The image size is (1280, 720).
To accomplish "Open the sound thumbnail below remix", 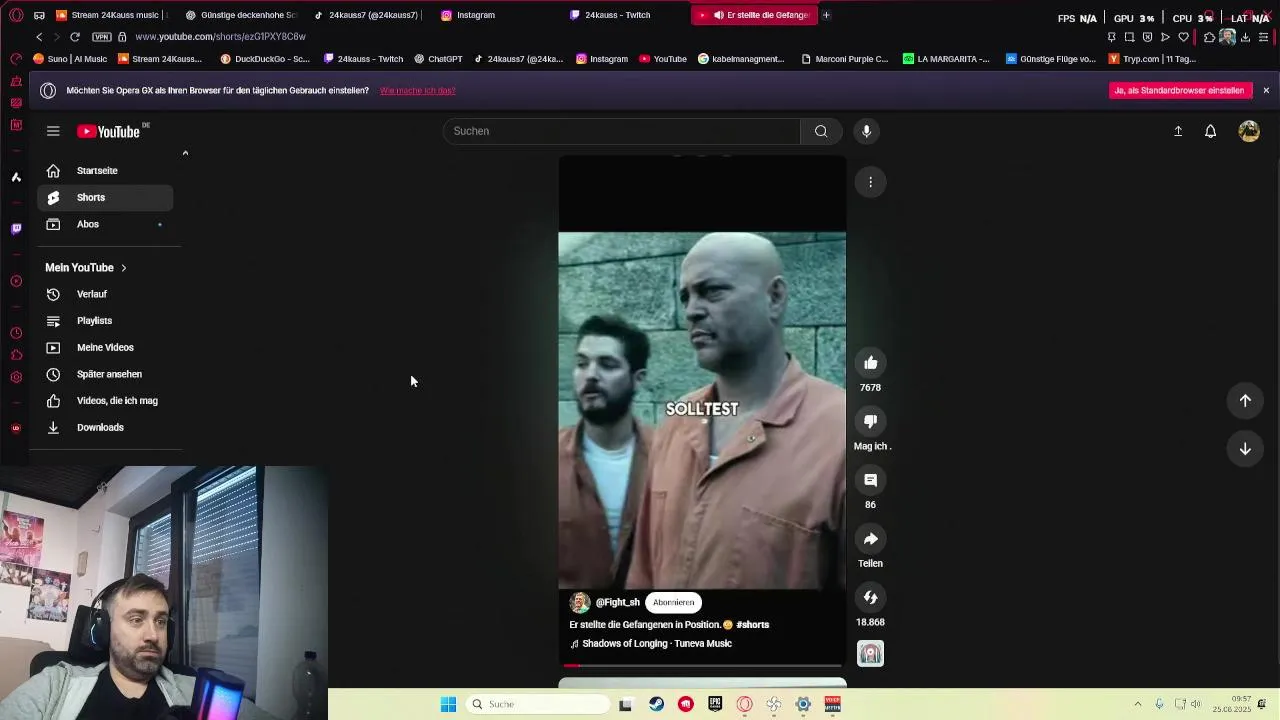I will 870,654.
